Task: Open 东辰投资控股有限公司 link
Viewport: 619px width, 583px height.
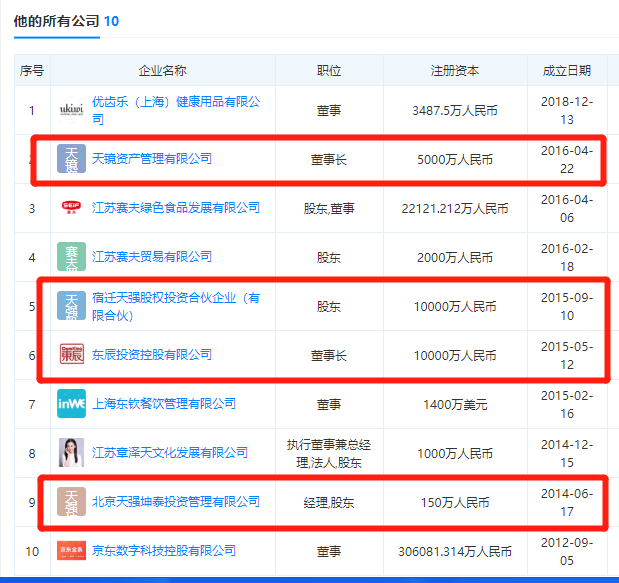Action: [152, 354]
